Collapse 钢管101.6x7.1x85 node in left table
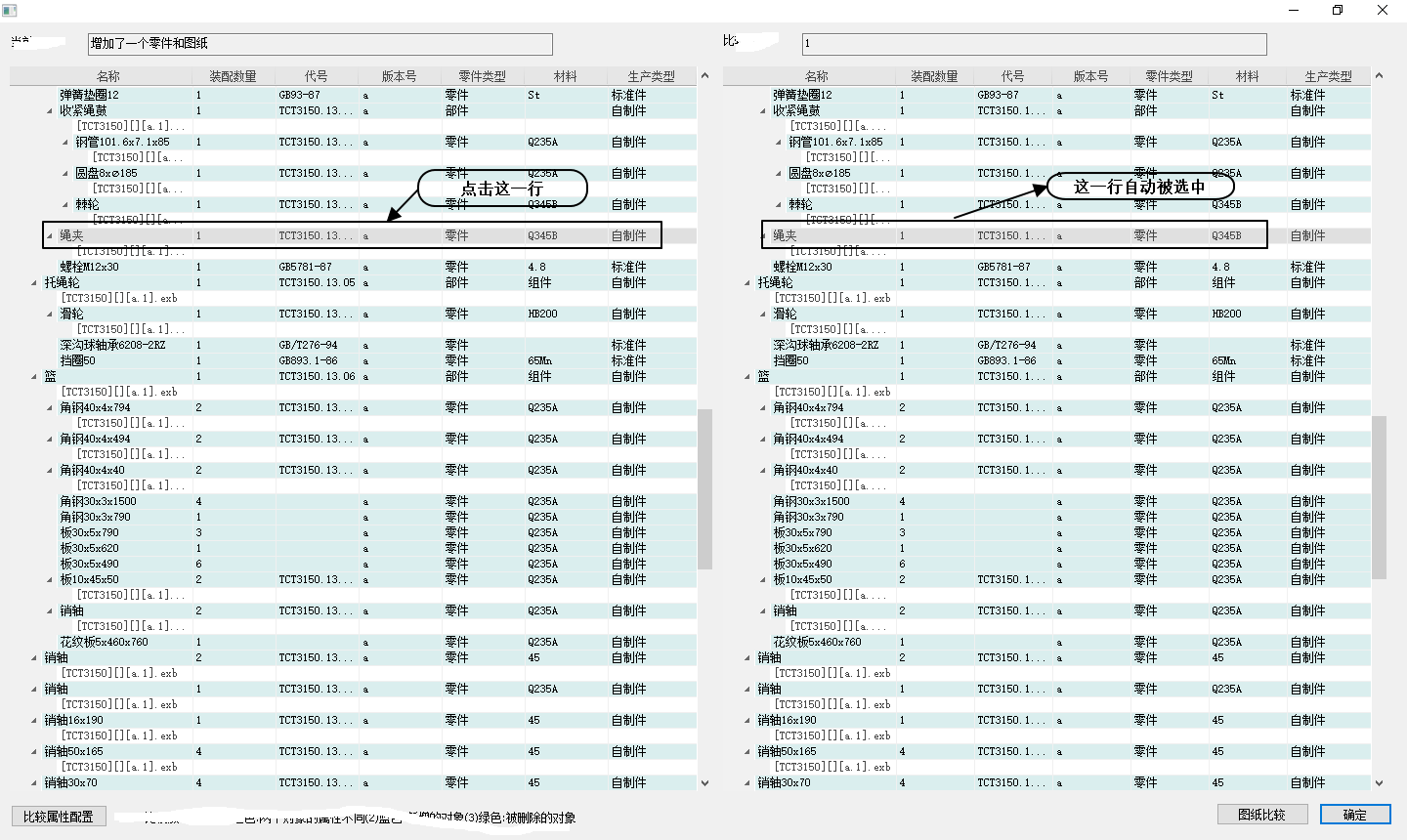 [x=66, y=143]
